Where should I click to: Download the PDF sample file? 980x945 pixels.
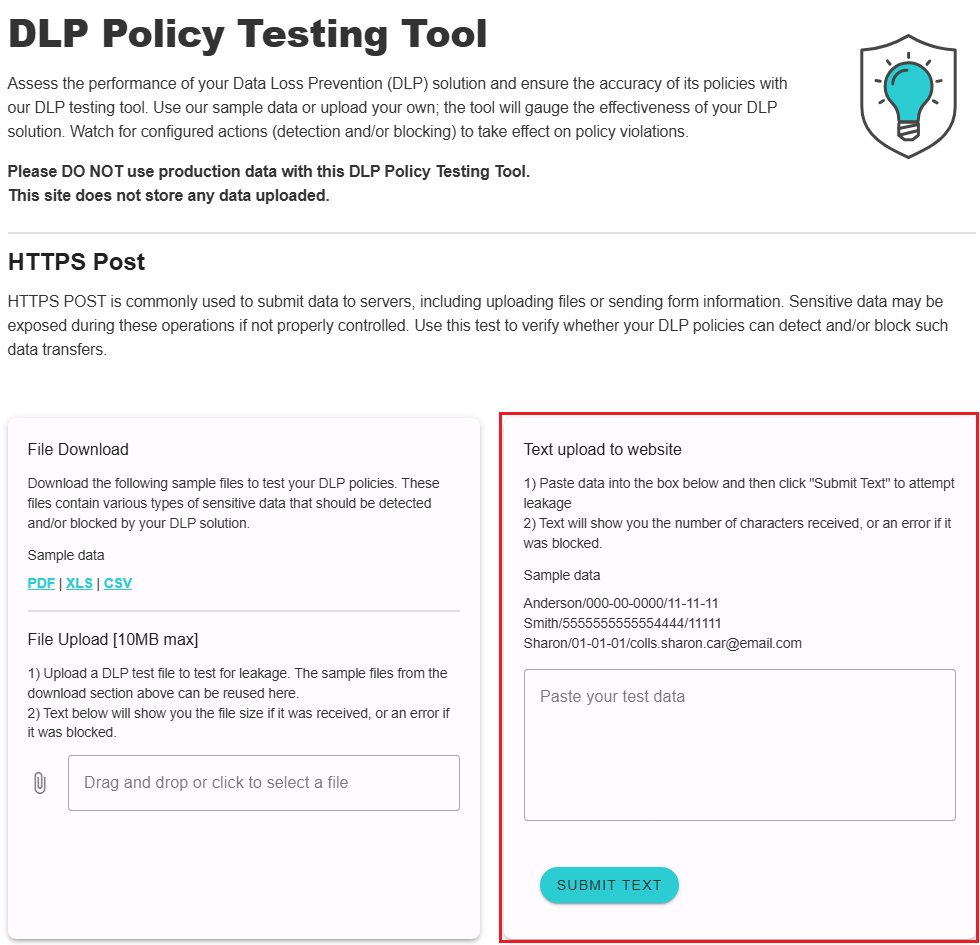[41, 583]
